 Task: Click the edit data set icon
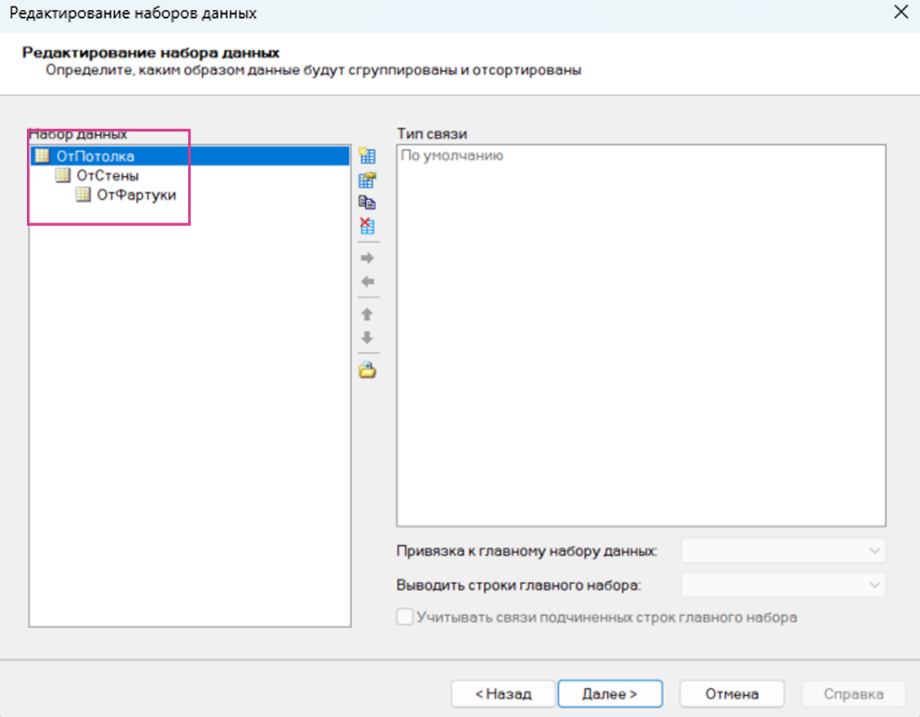(367, 180)
